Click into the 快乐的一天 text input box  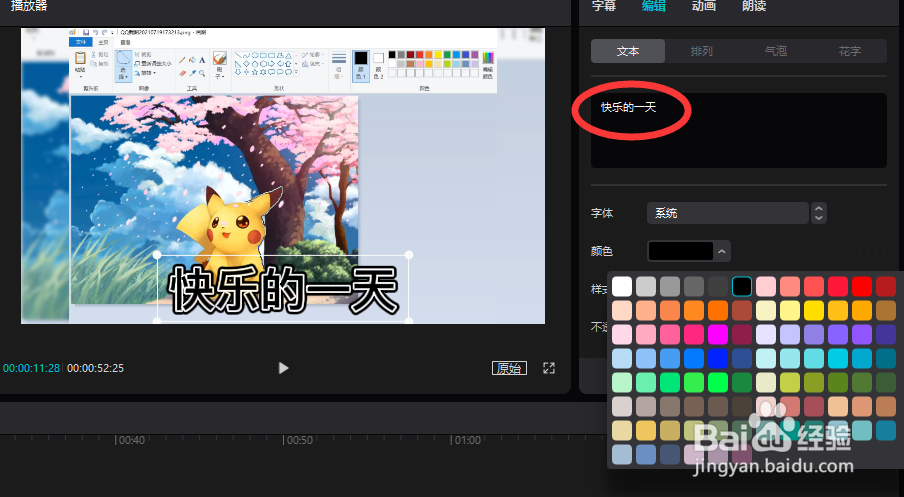click(739, 130)
